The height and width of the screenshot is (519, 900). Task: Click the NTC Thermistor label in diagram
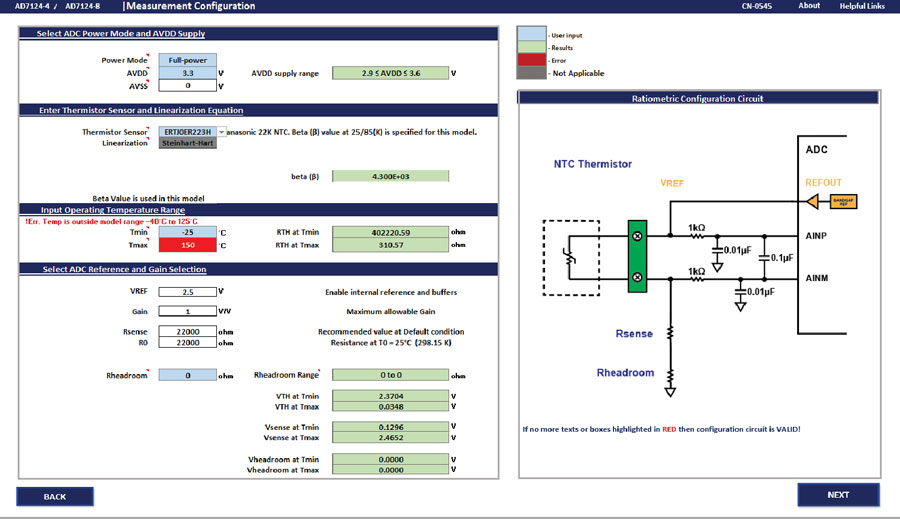(592, 164)
